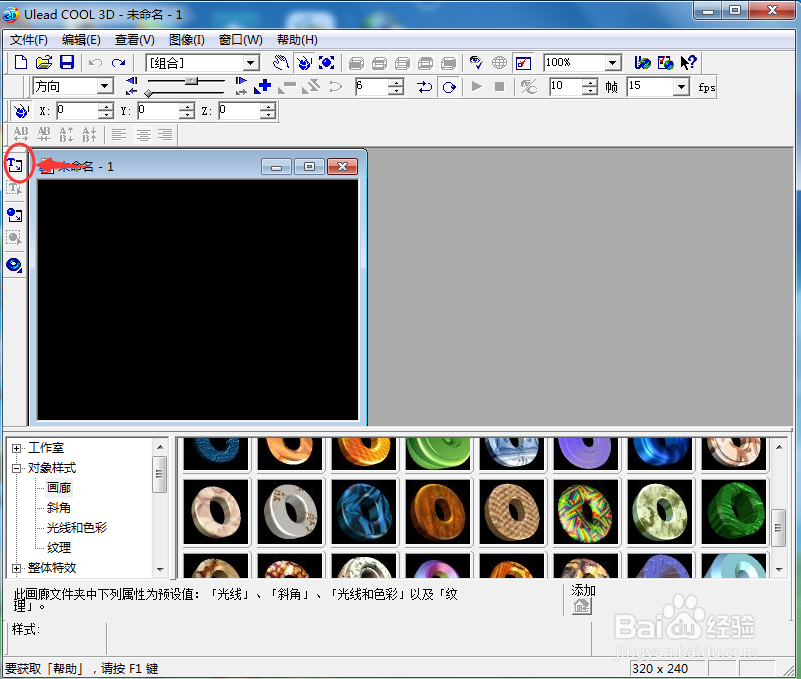Click the 320 x 240 status bar size
801x679 pixels.
[660, 668]
